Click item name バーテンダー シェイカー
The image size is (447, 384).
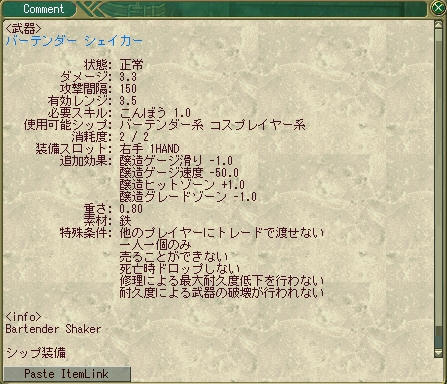coord(74,41)
